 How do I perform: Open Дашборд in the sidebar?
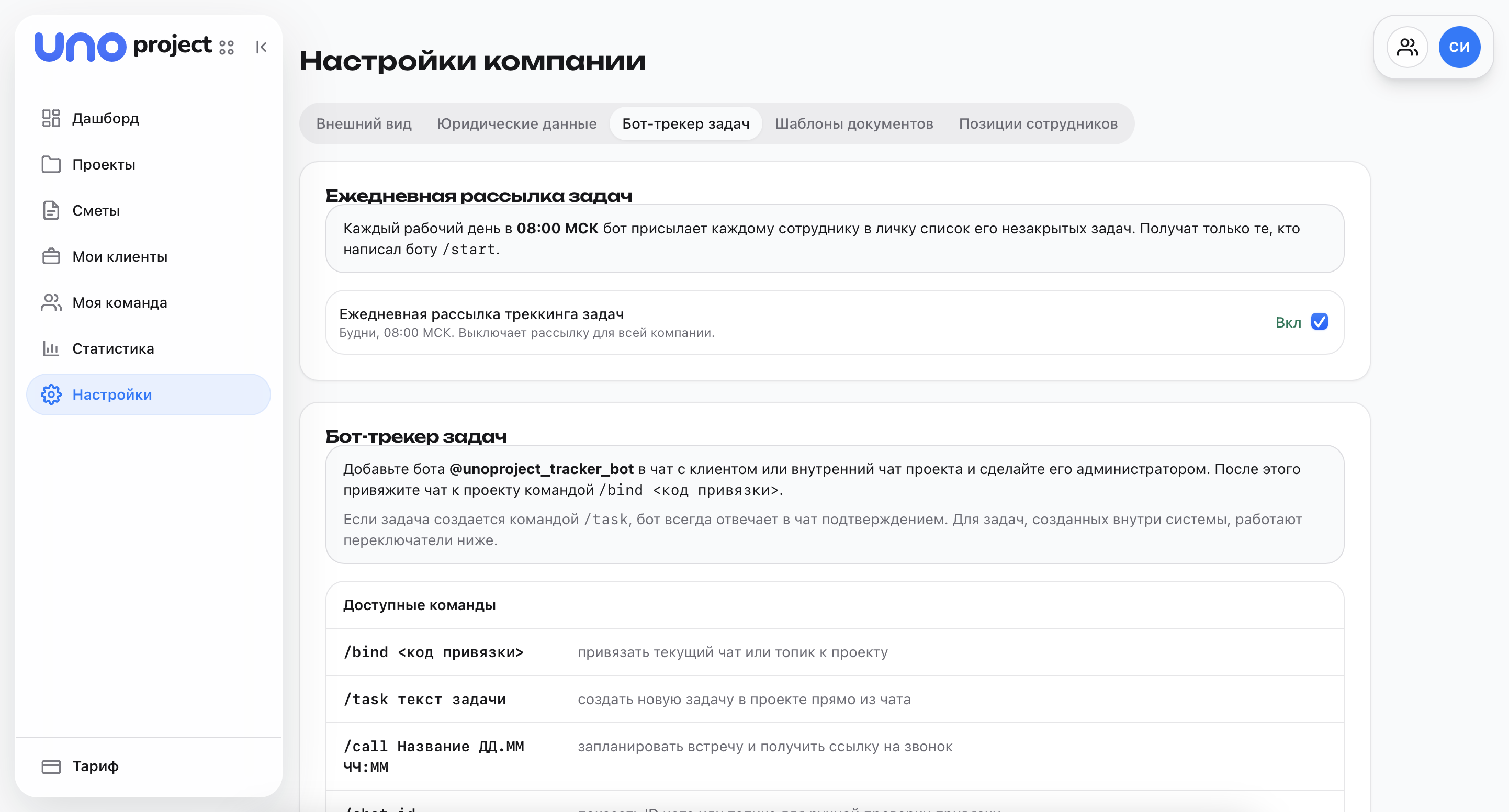tap(148, 118)
